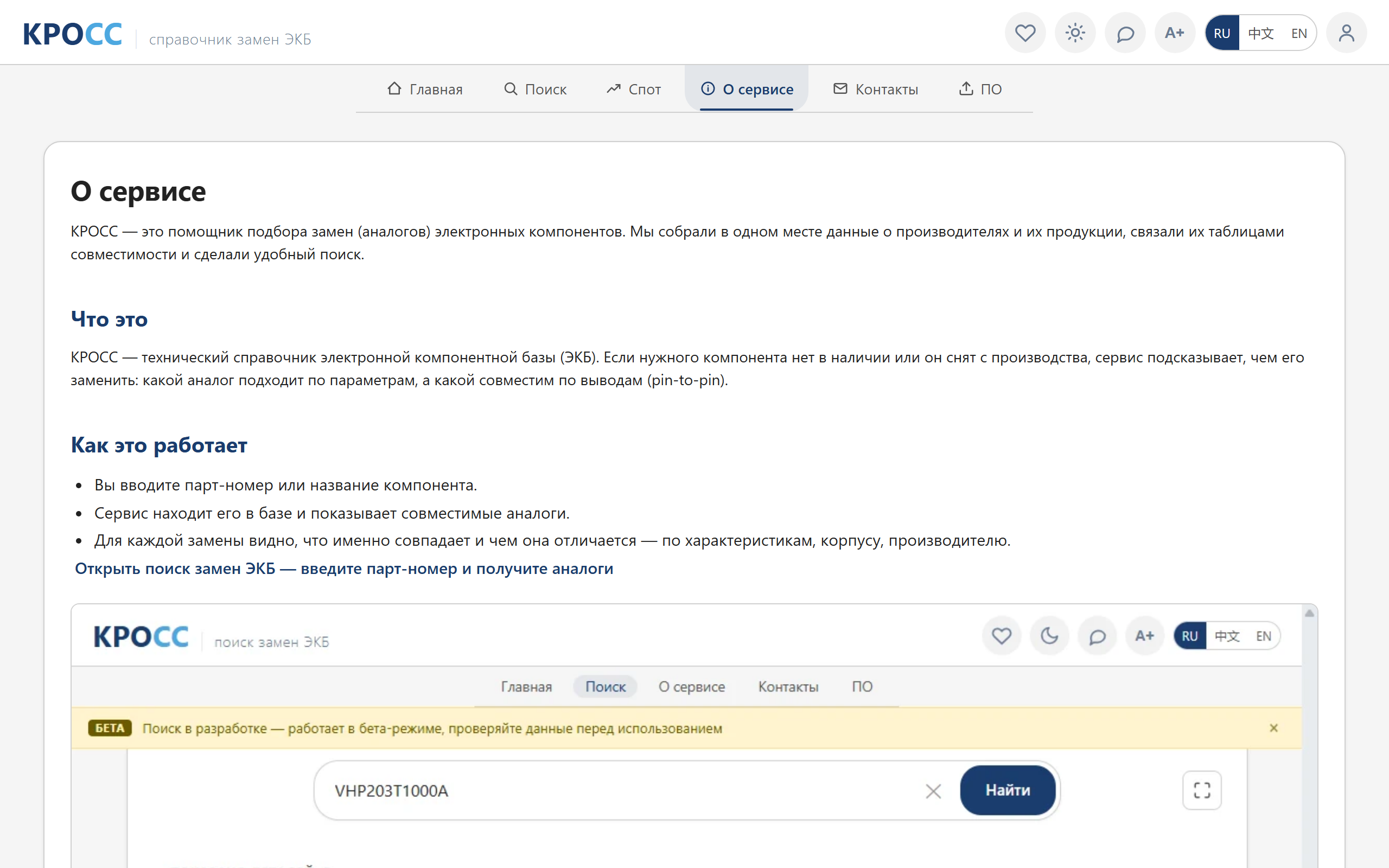Toggle fullscreen icon beside search bar

tap(1202, 790)
